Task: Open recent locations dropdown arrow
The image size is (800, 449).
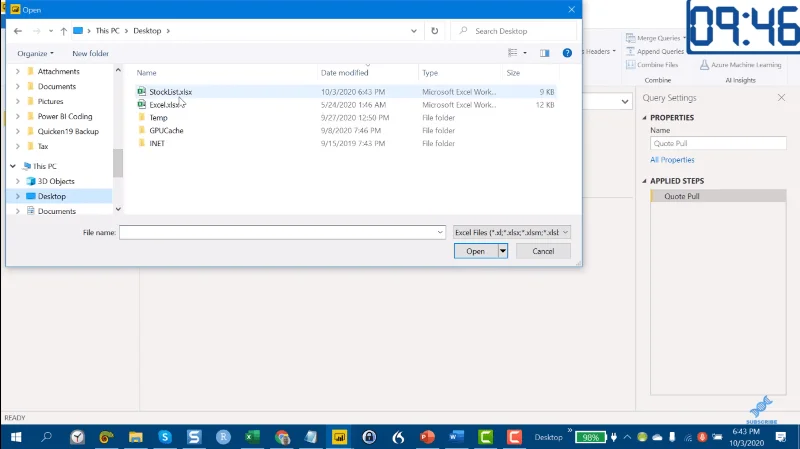Action: [51, 31]
